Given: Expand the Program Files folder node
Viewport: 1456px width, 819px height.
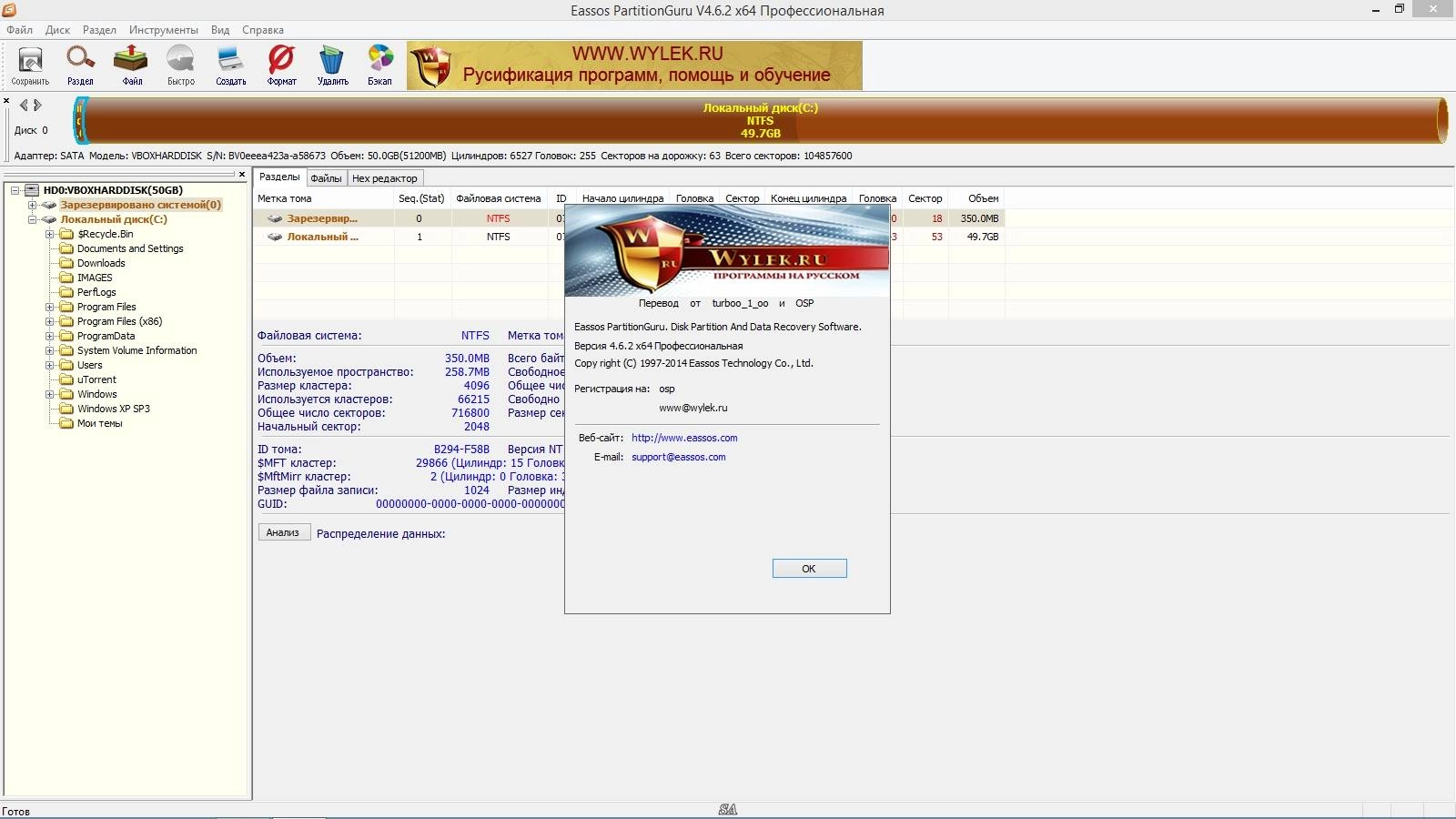Looking at the screenshot, I should 49,307.
